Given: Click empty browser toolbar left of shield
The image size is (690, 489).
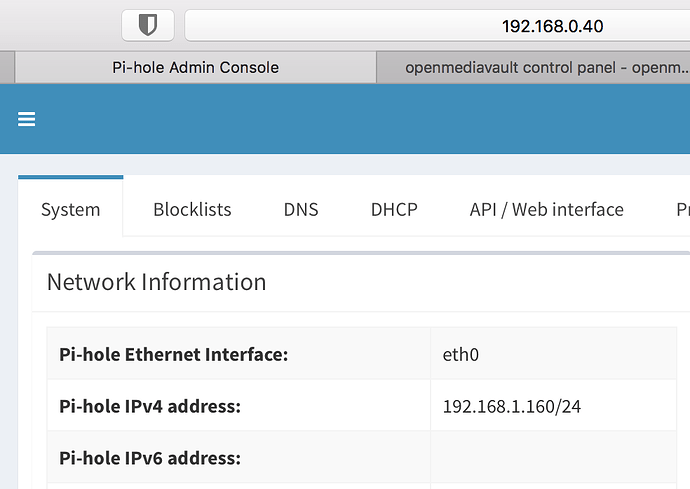Looking at the screenshot, I should pyautogui.click(x=60, y=25).
